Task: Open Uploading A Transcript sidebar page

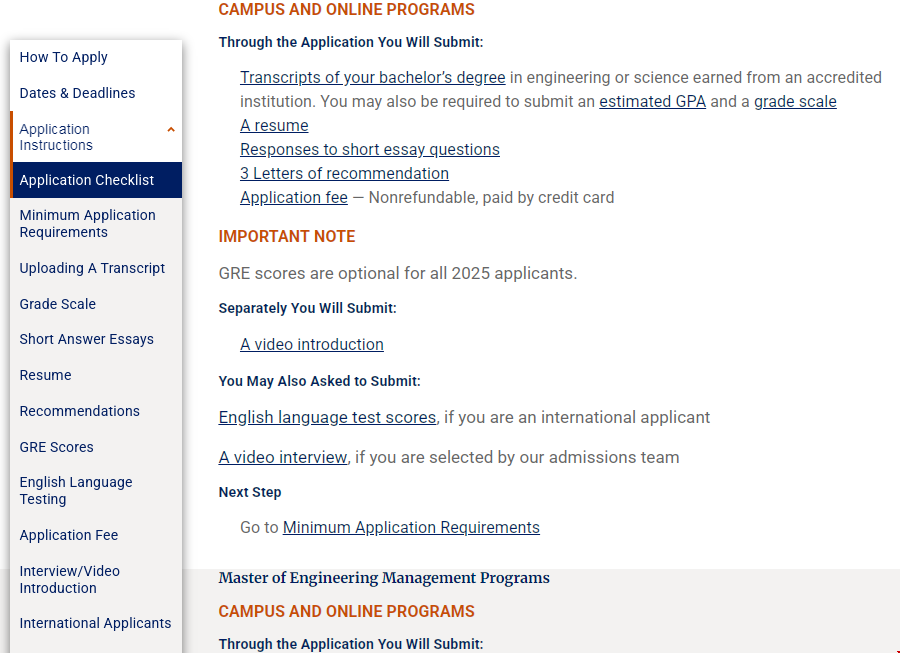Action: pyautogui.click(x=92, y=268)
